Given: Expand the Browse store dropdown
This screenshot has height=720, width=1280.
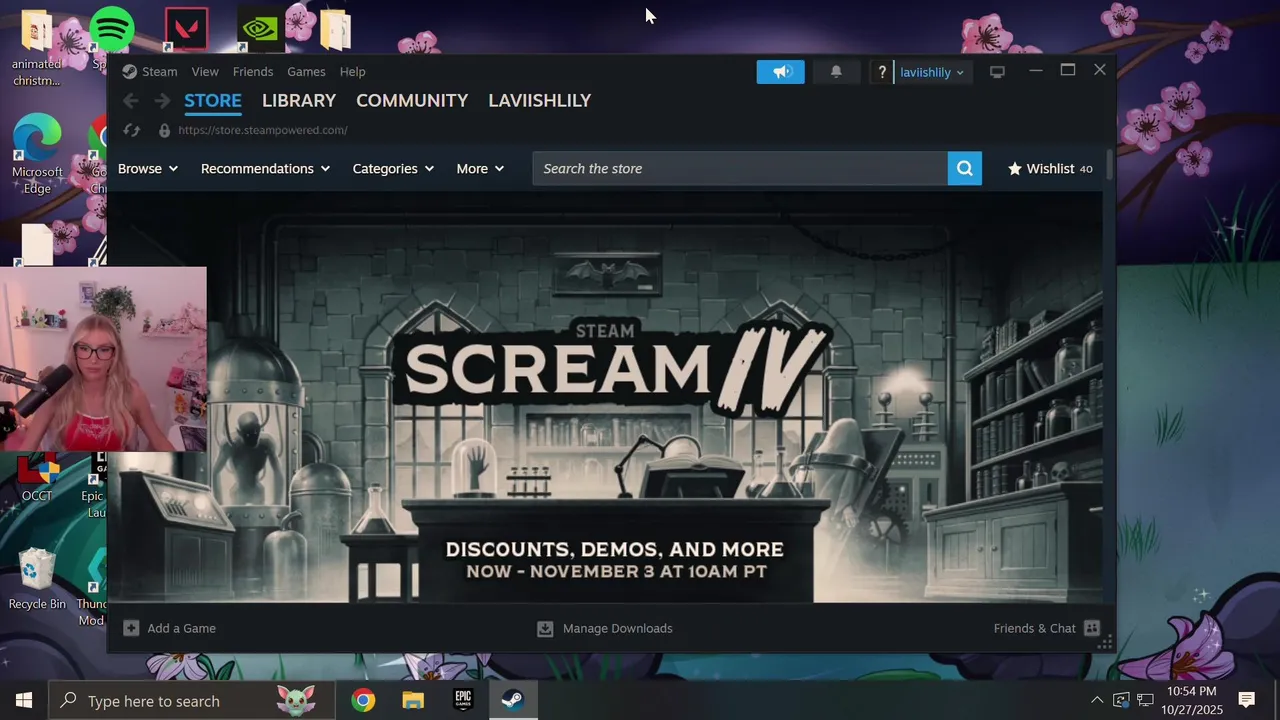Looking at the screenshot, I should coord(148,169).
